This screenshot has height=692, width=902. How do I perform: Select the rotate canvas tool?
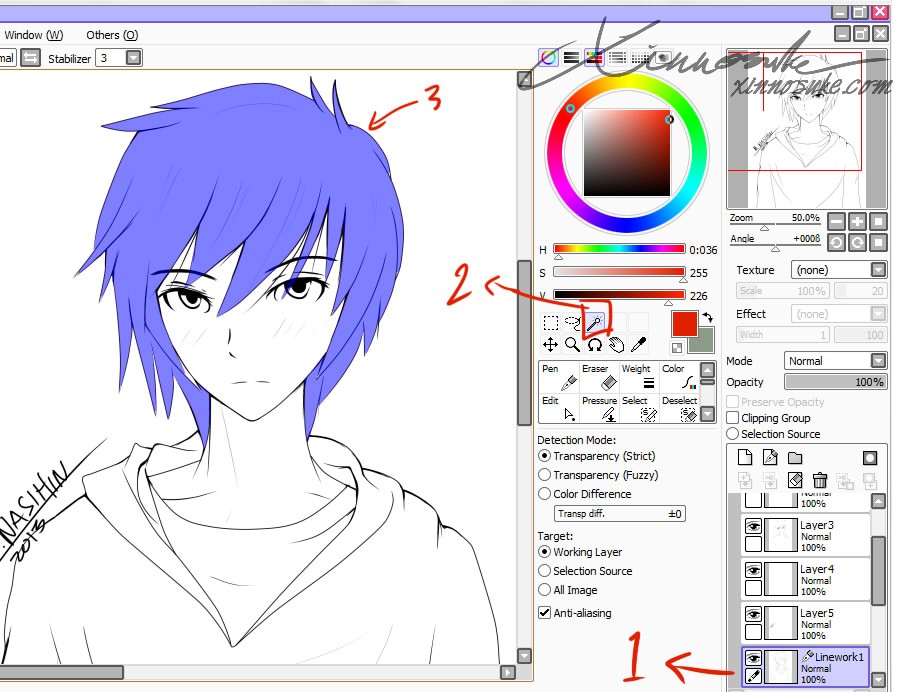595,345
